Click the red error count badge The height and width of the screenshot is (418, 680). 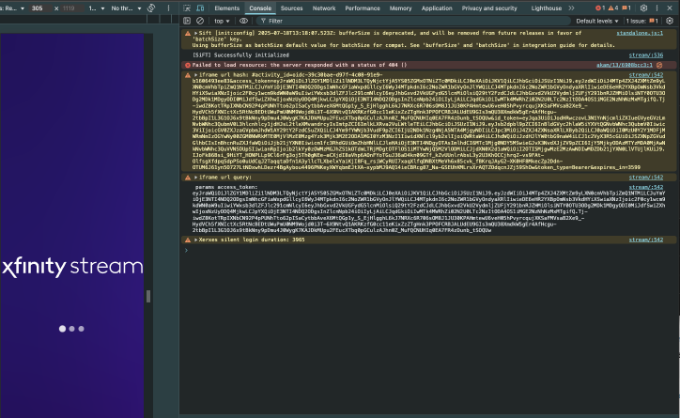click(x=600, y=8)
